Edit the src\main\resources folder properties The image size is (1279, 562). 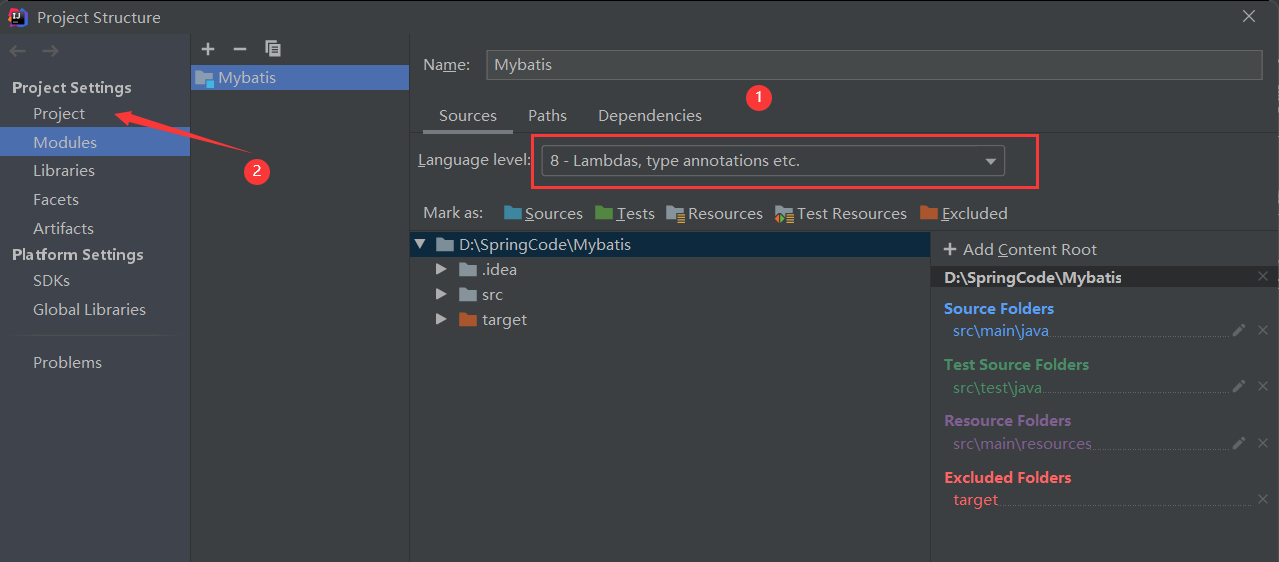point(1239,443)
